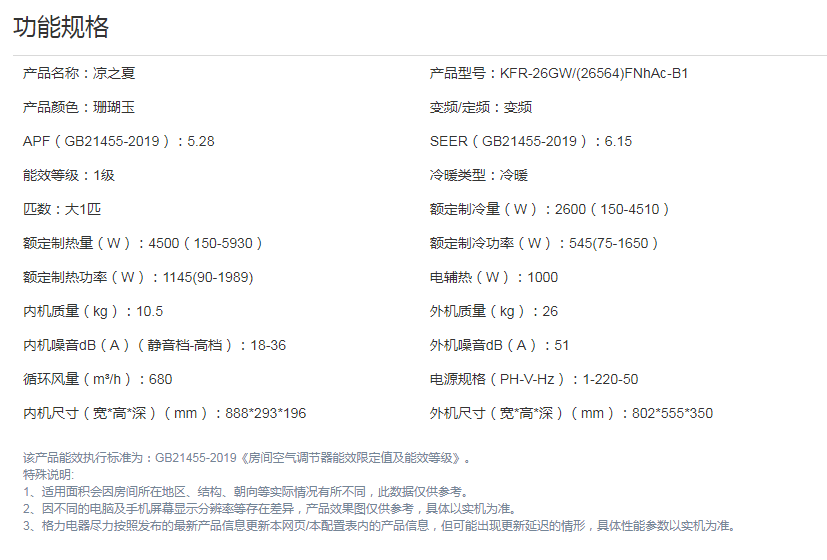
Task: Click the 匹数 大1匹 entry
Action: pyautogui.click(x=62, y=209)
